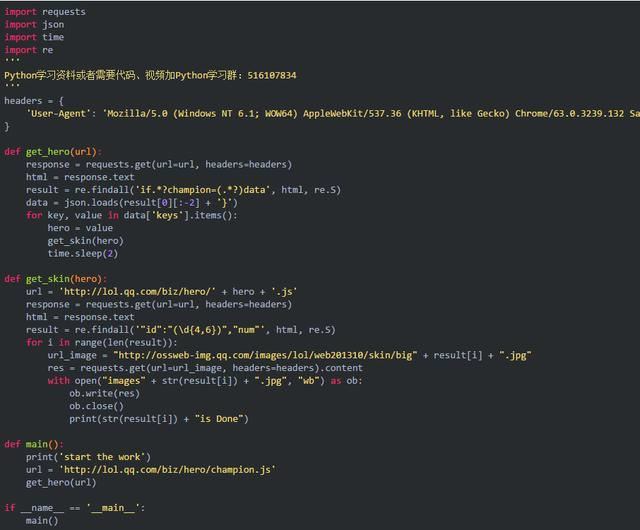This screenshot has height=530, width=640.
Task: Click the 'get_hero(url)' call line
Action: (x=61, y=483)
